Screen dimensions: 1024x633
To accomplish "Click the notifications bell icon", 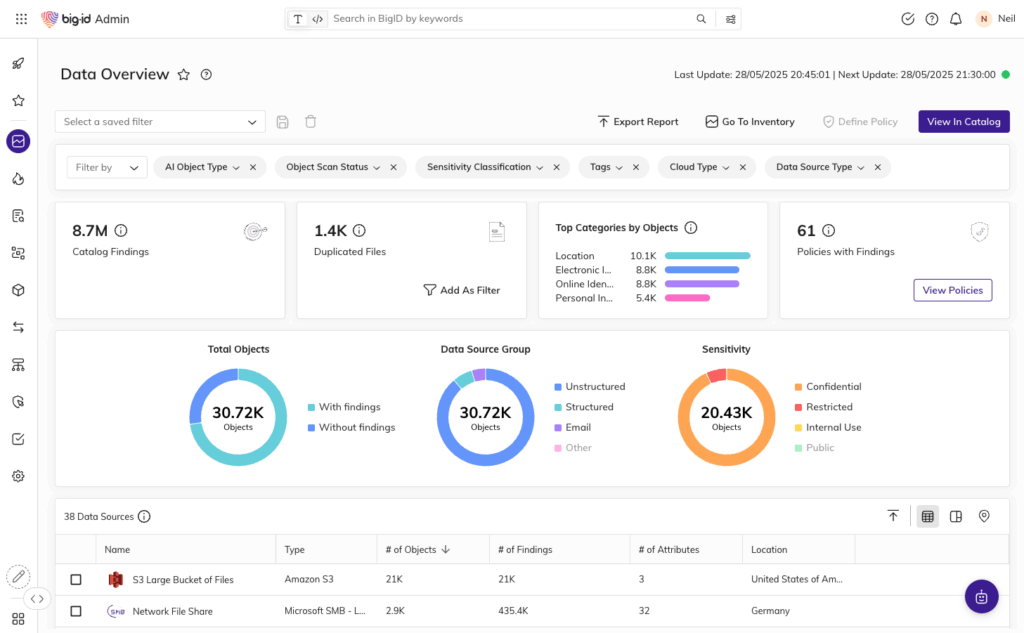I will coord(956,19).
